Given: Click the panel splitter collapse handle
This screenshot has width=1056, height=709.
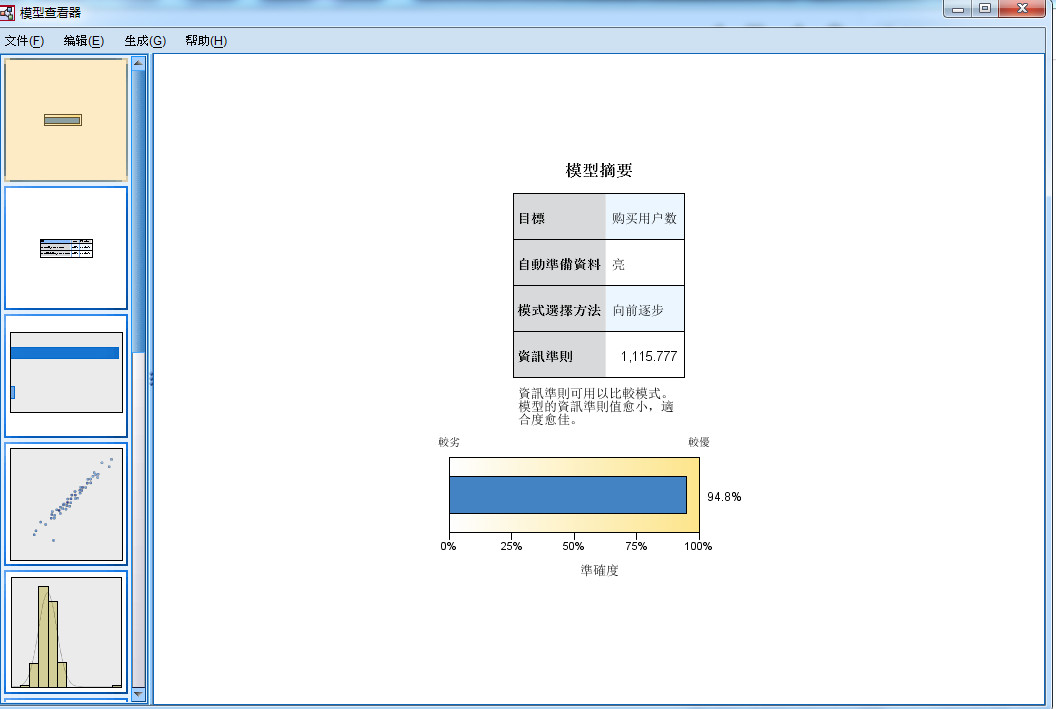Looking at the screenshot, I should click(151, 379).
